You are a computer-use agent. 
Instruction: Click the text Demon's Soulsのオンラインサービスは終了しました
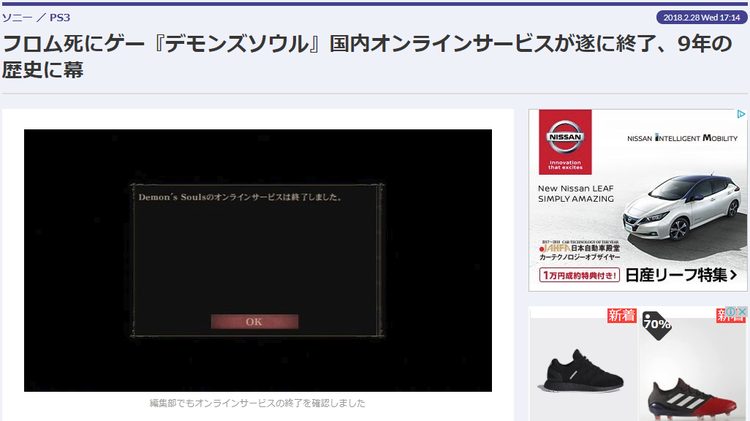click(x=240, y=197)
